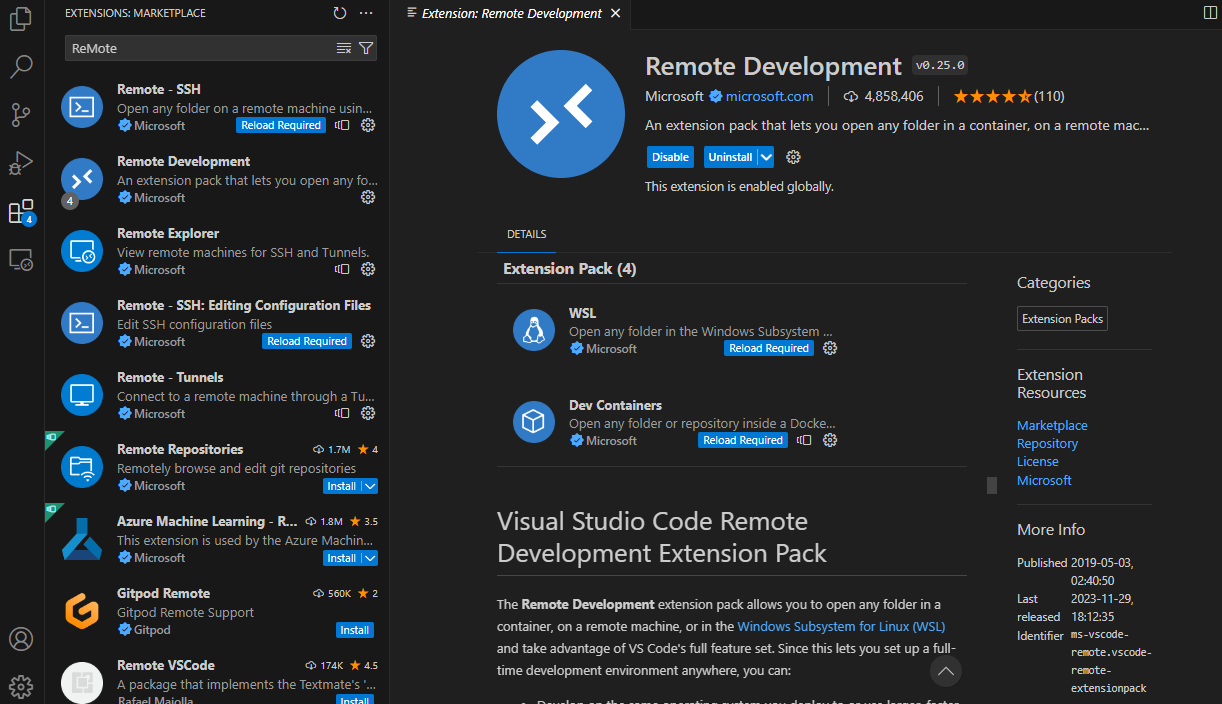Open manage gear for WSL pack item
Viewport: 1222px width, 704px height.
(x=830, y=348)
